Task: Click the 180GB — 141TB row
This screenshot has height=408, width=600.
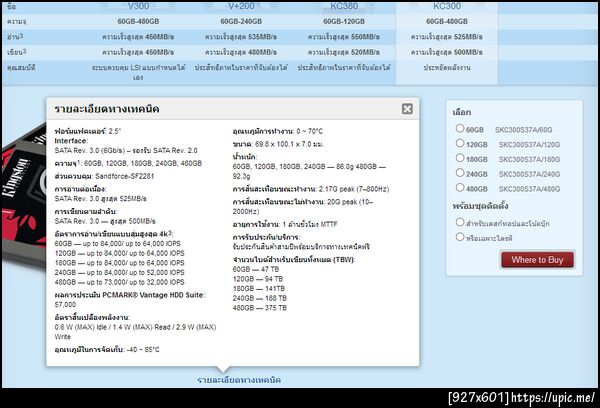Action: 259,289
